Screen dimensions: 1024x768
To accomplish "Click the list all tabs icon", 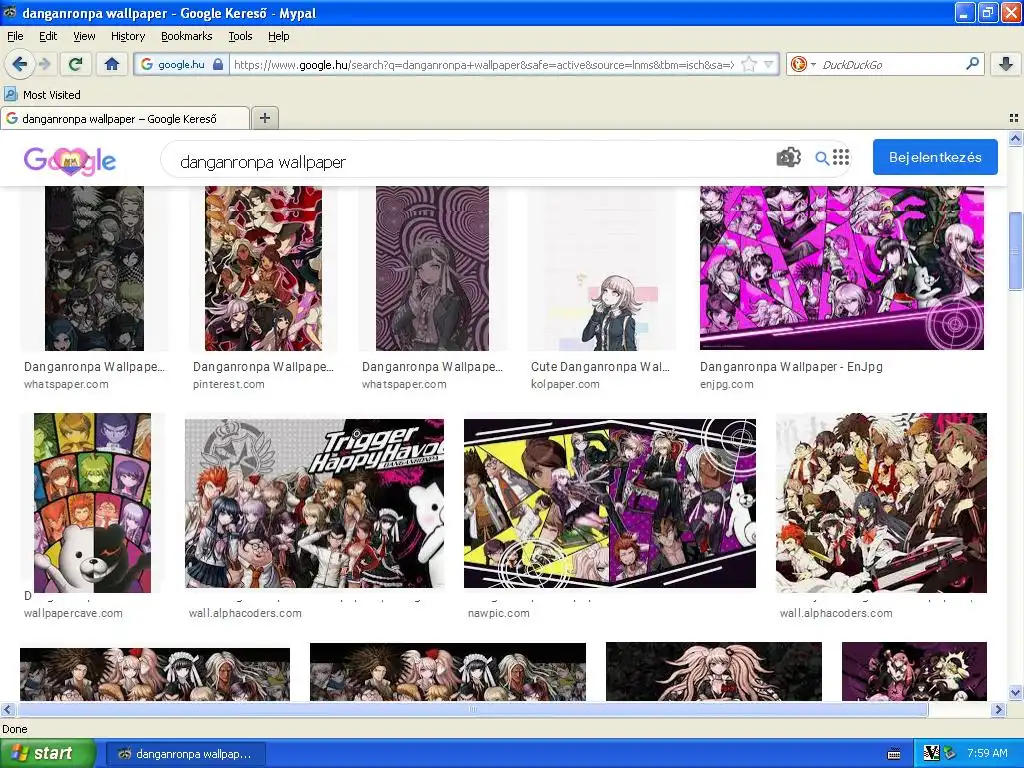I will coord(1014,118).
